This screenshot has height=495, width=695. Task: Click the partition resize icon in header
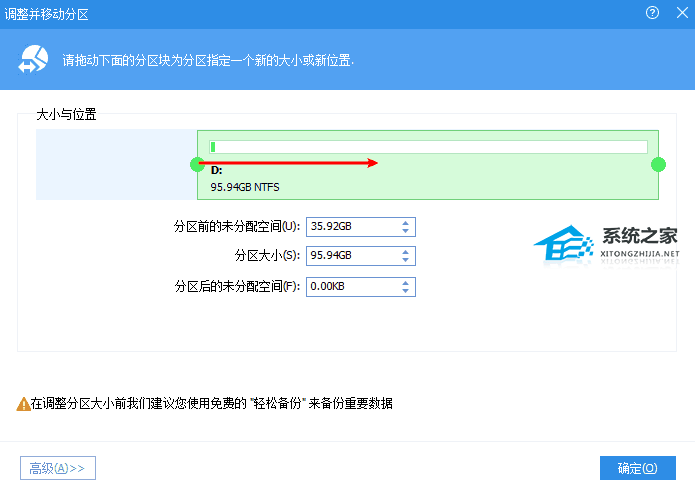[x=33, y=59]
